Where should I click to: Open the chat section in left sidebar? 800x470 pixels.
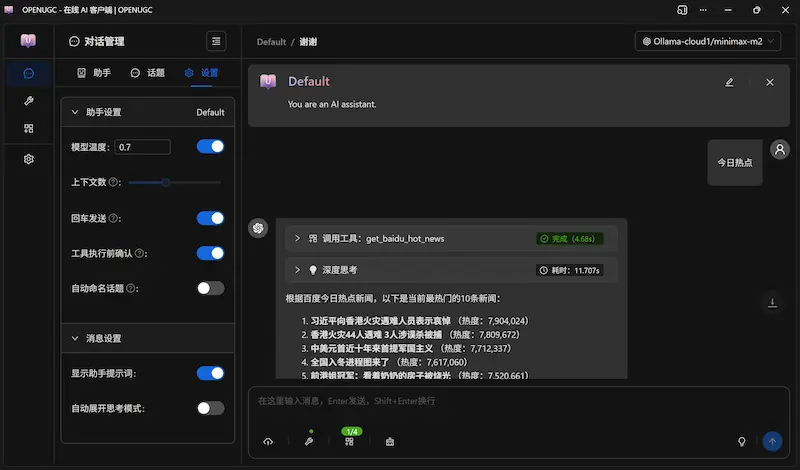point(29,73)
